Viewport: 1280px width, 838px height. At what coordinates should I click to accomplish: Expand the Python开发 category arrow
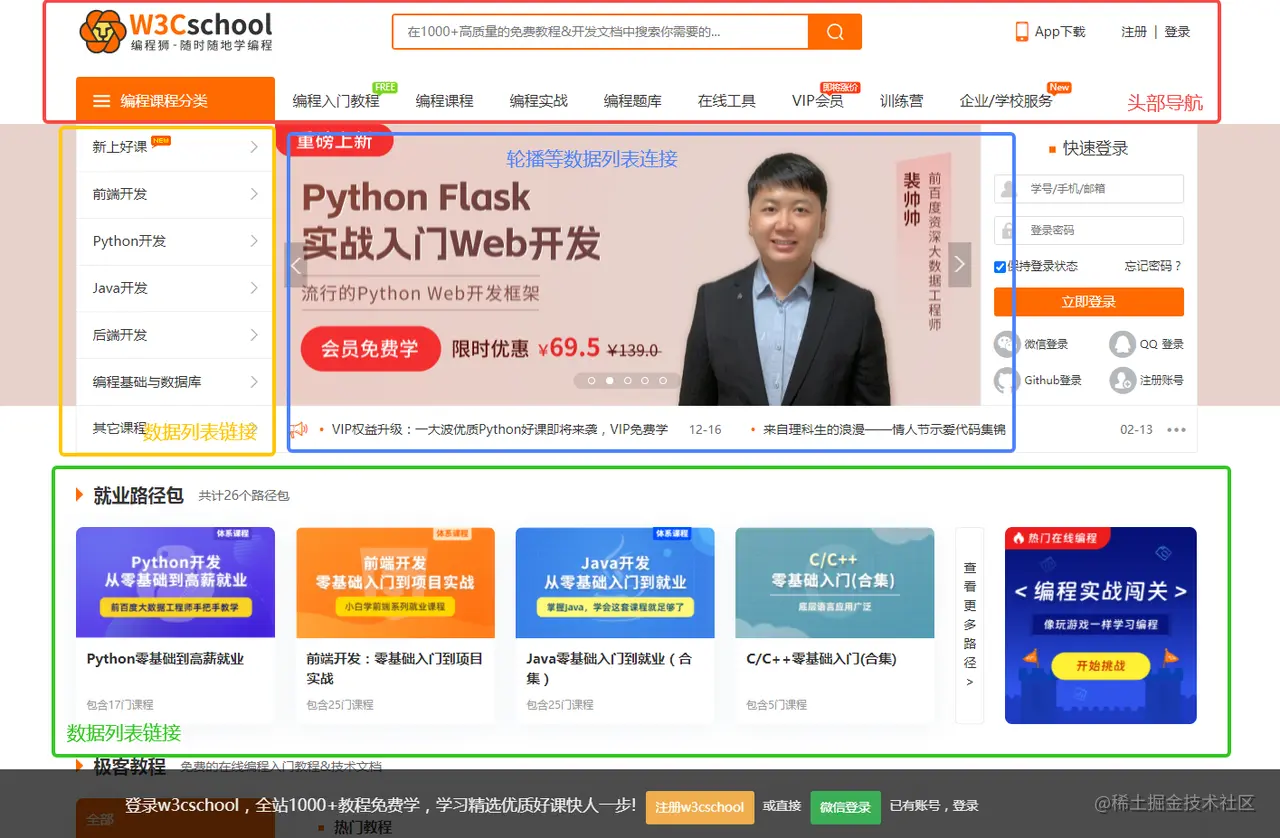click(x=254, y=241)
